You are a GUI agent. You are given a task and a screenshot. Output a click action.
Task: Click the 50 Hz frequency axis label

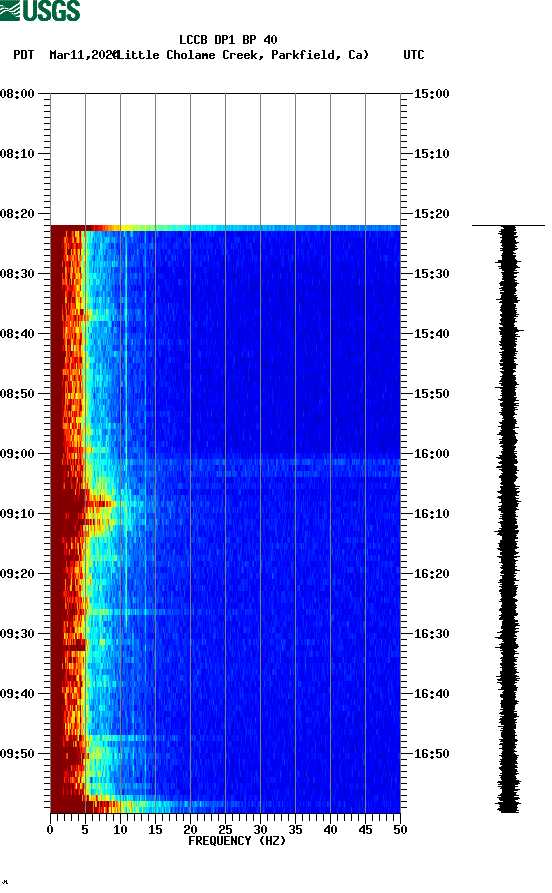(x=400, y=830)
